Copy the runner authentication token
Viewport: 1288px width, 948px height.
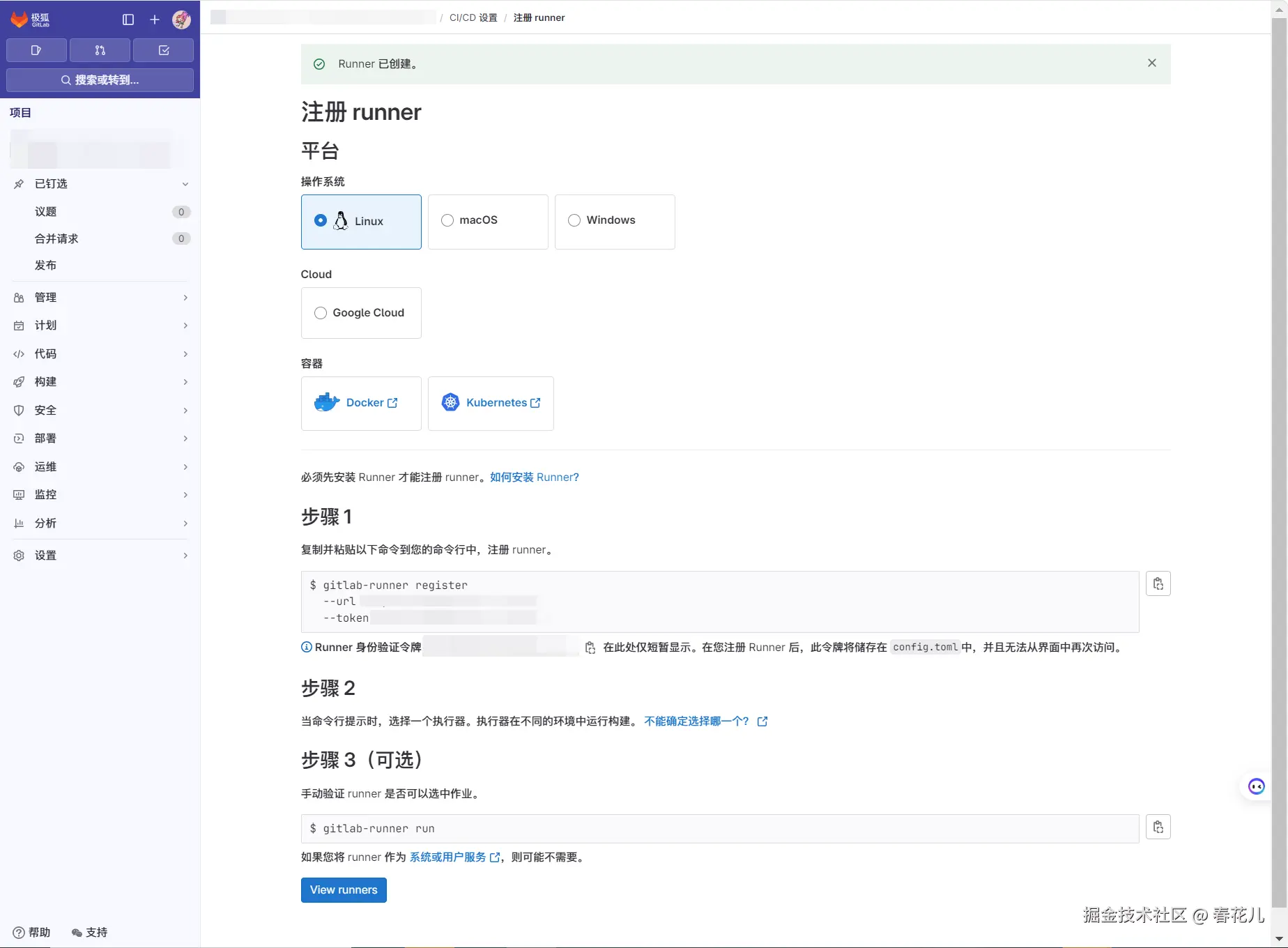590,648
